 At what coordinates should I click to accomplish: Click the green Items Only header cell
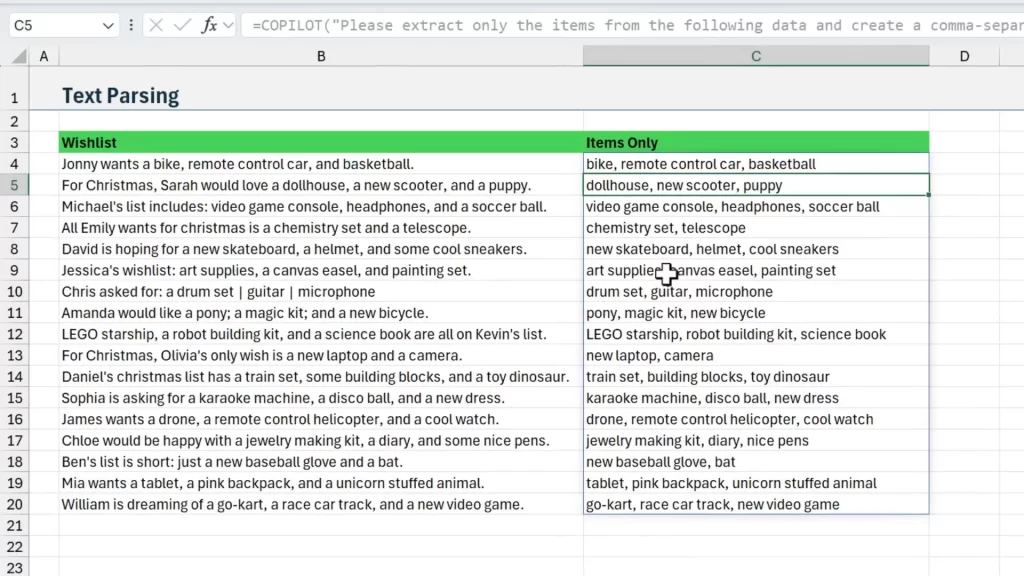756,142
